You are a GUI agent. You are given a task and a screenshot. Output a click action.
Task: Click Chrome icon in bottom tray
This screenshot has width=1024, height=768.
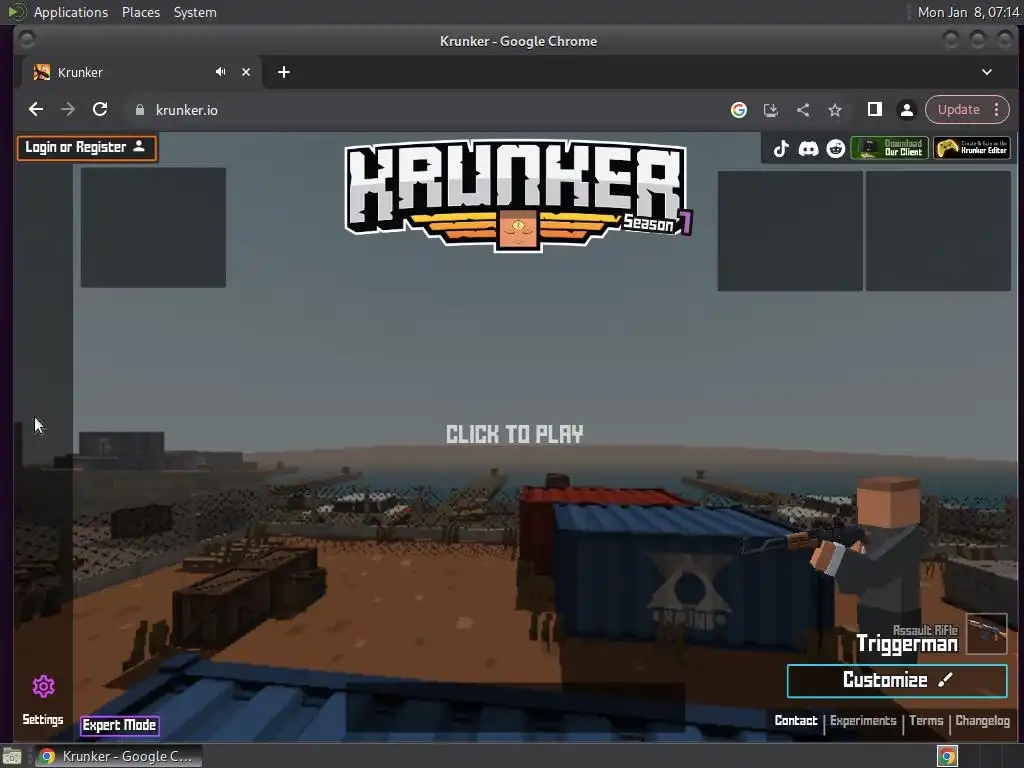(x=947, y=756)
